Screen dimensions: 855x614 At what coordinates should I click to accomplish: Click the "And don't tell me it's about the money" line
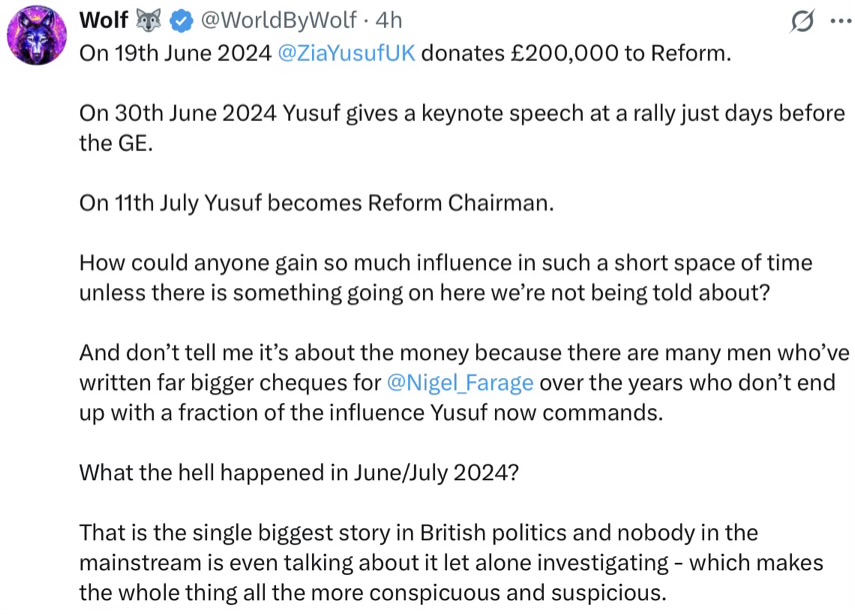click(464, 353)
